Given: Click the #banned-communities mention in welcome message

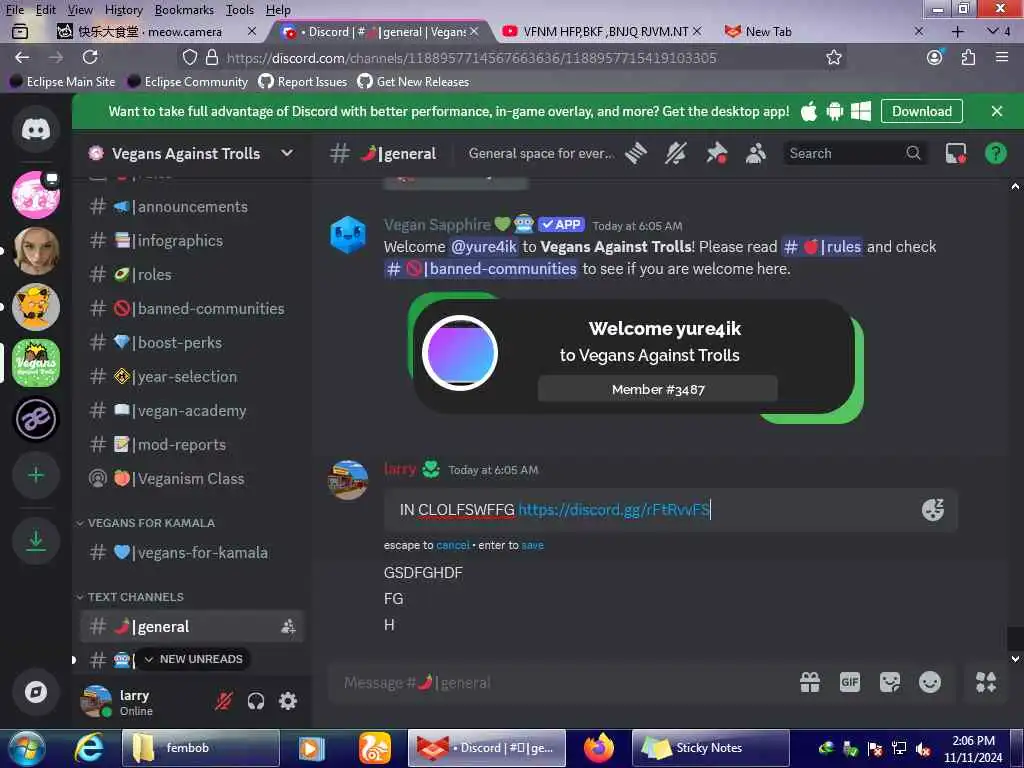Looking at the screenshot, I should pos(481,269).
